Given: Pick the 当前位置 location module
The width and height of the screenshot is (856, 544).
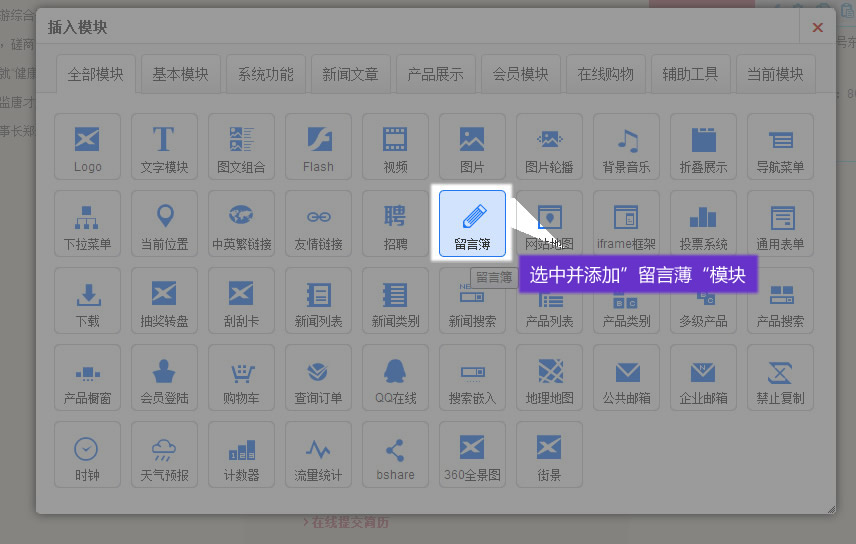Looking at the screenshot, I should 165,223.
